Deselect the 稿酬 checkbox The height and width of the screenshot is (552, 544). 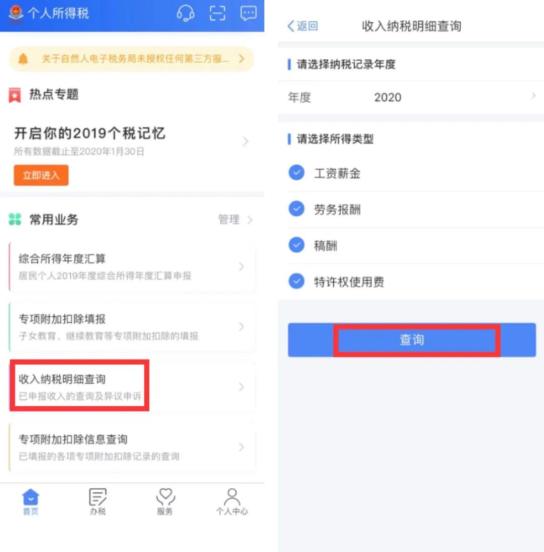296,245
